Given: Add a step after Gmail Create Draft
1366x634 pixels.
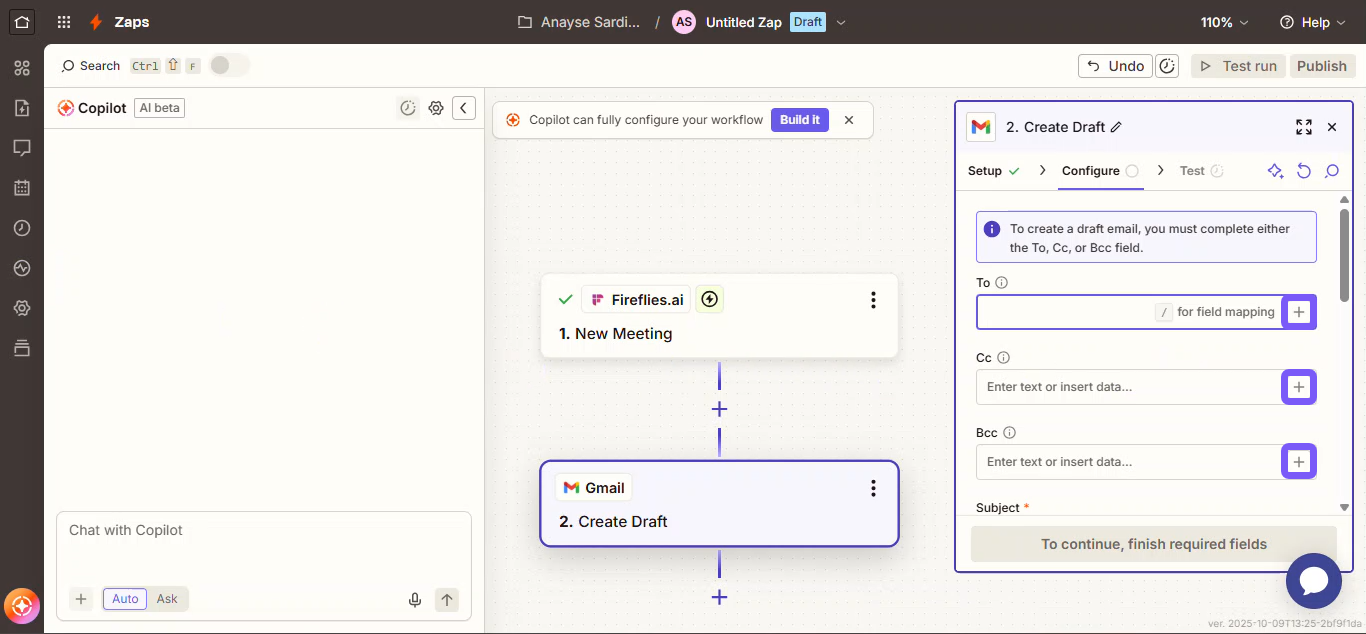Looking at the screenshot, I should point(719,597).
